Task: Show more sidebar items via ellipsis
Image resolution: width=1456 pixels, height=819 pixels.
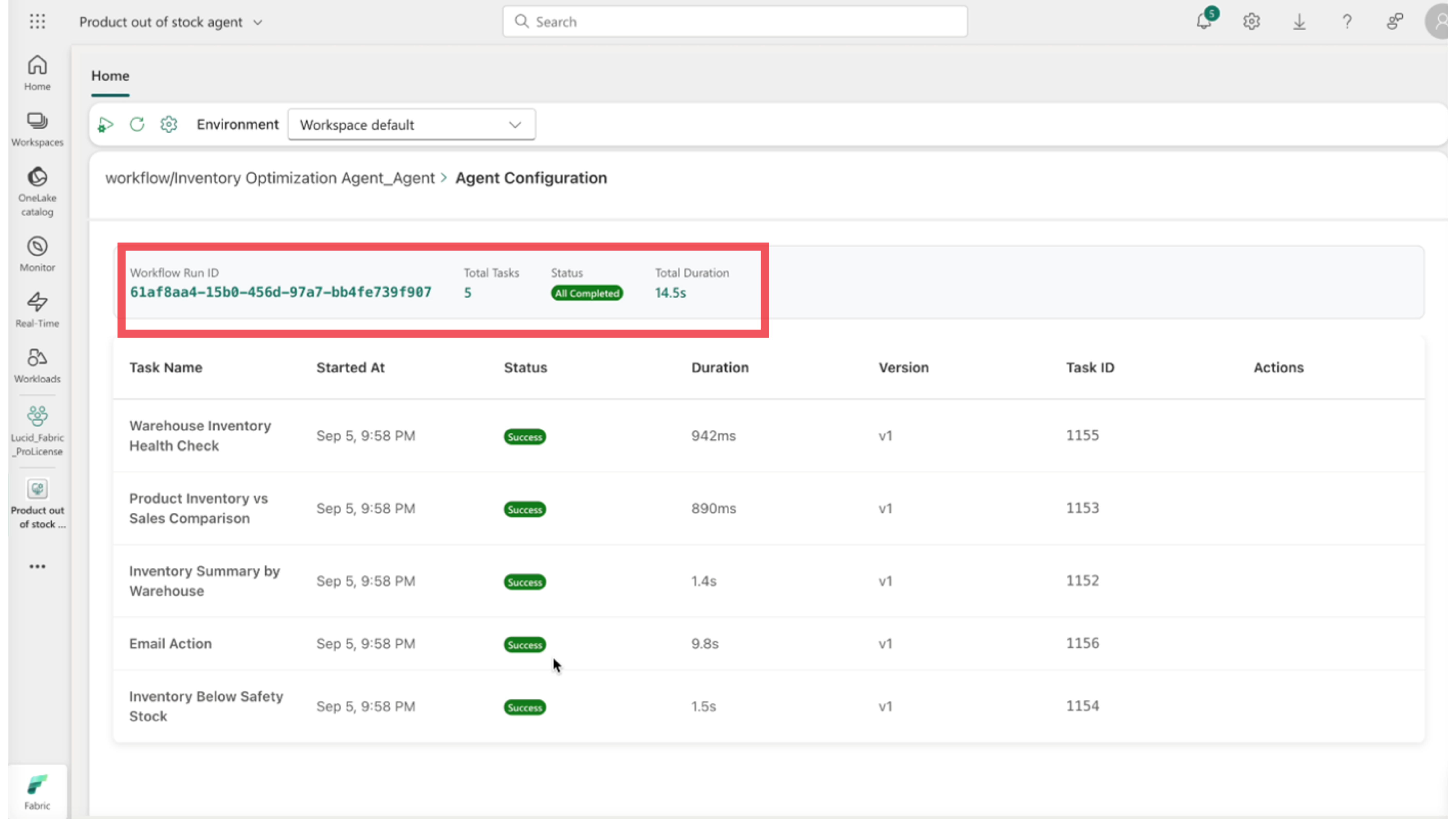Action: (x=37, y=566)
